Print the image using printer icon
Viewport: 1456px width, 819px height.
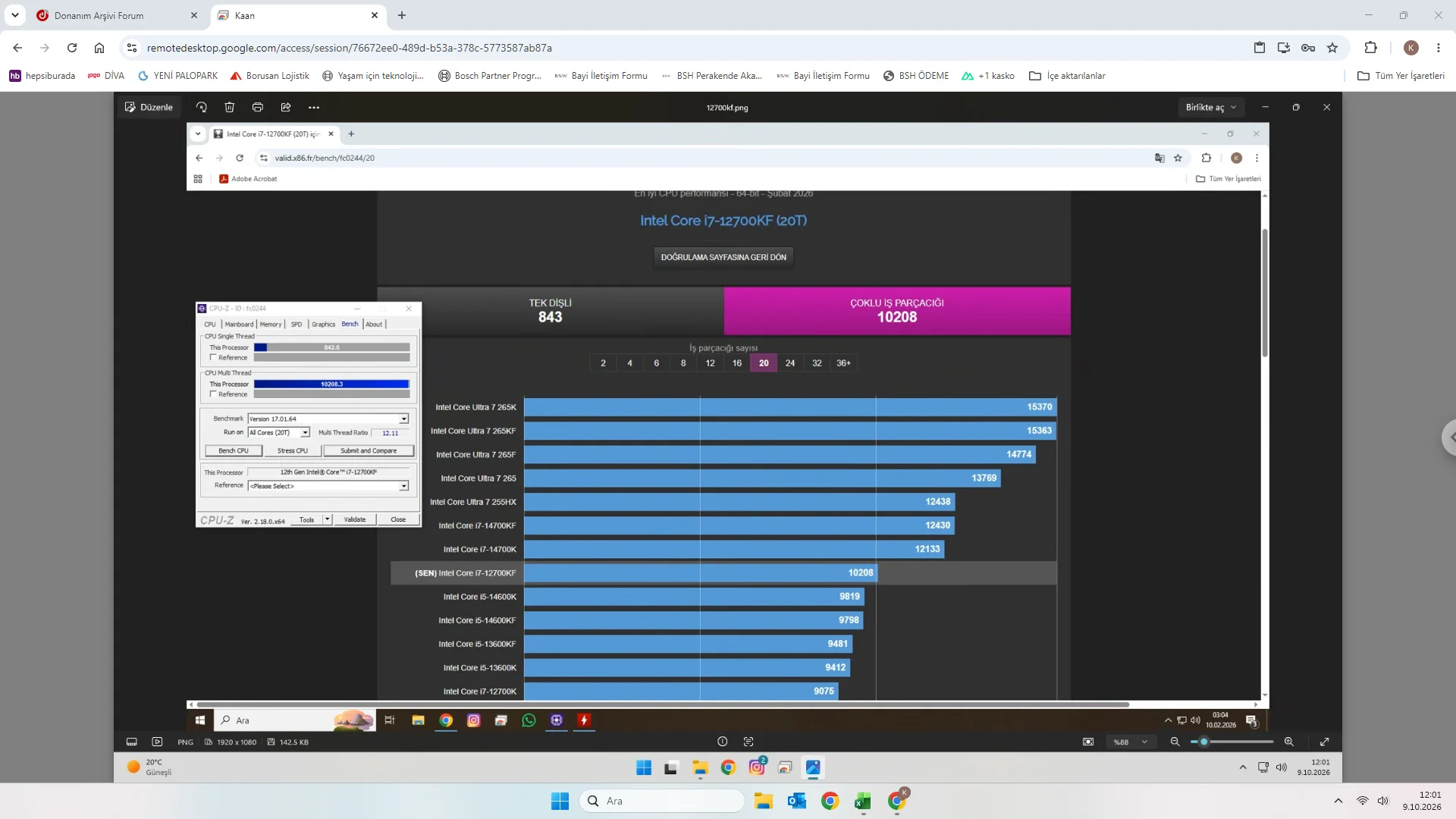click(x=258, y=107)
